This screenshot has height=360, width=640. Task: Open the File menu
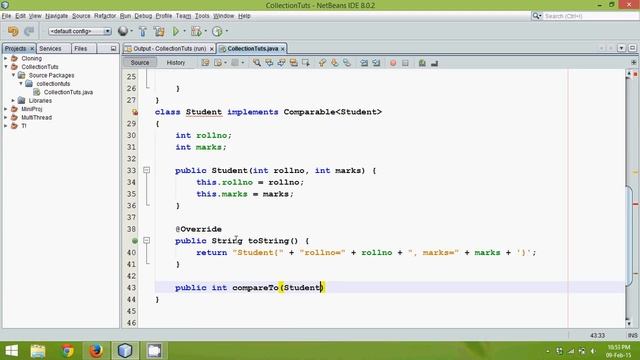6,16
